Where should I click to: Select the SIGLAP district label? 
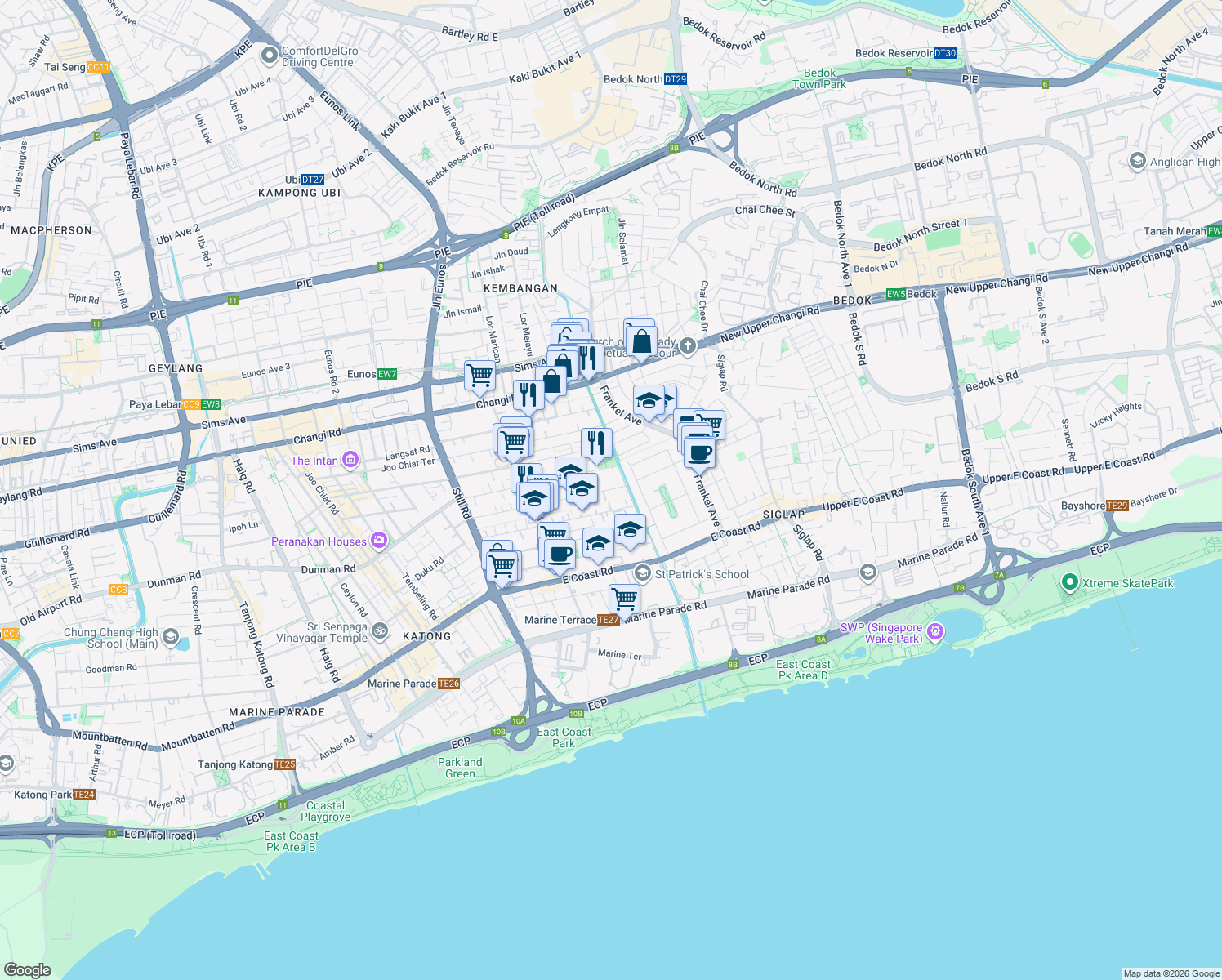783,514
